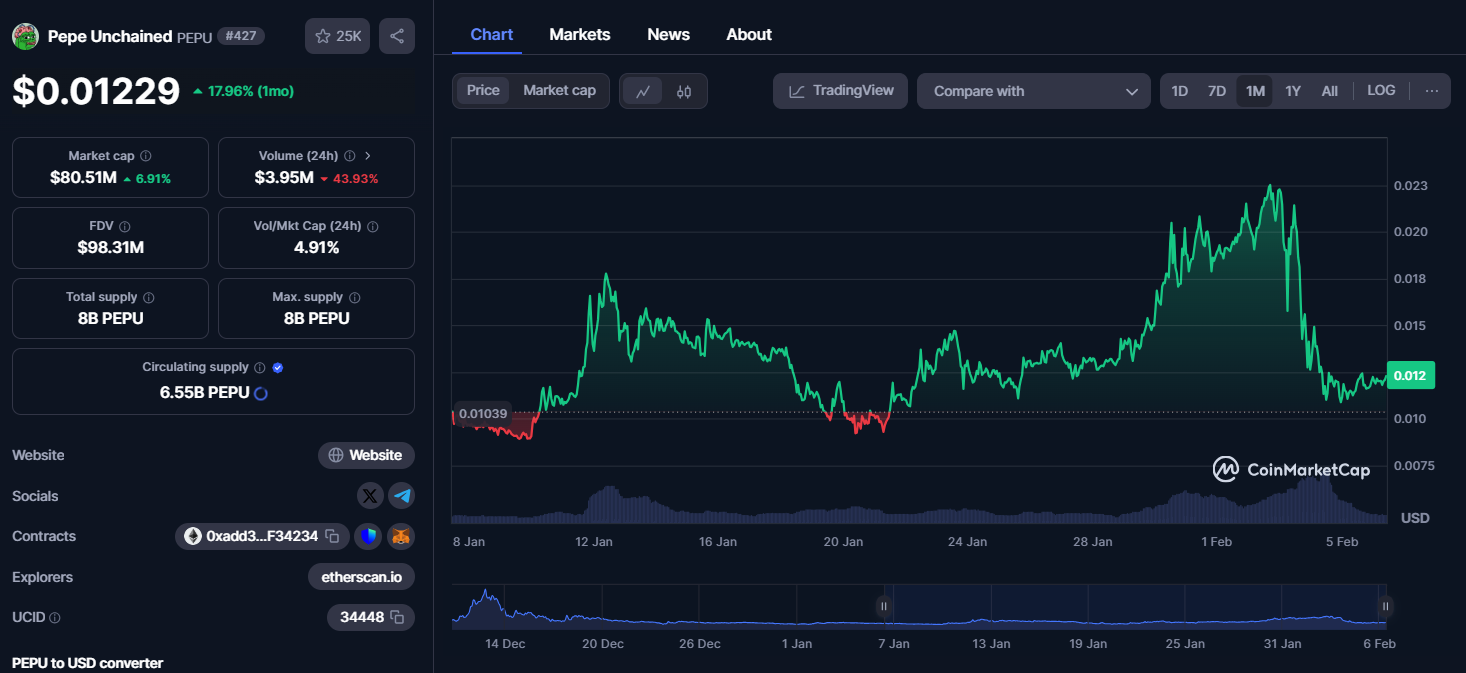Select Market cap chart mode
1466x673 pixels.
[560, 90]
